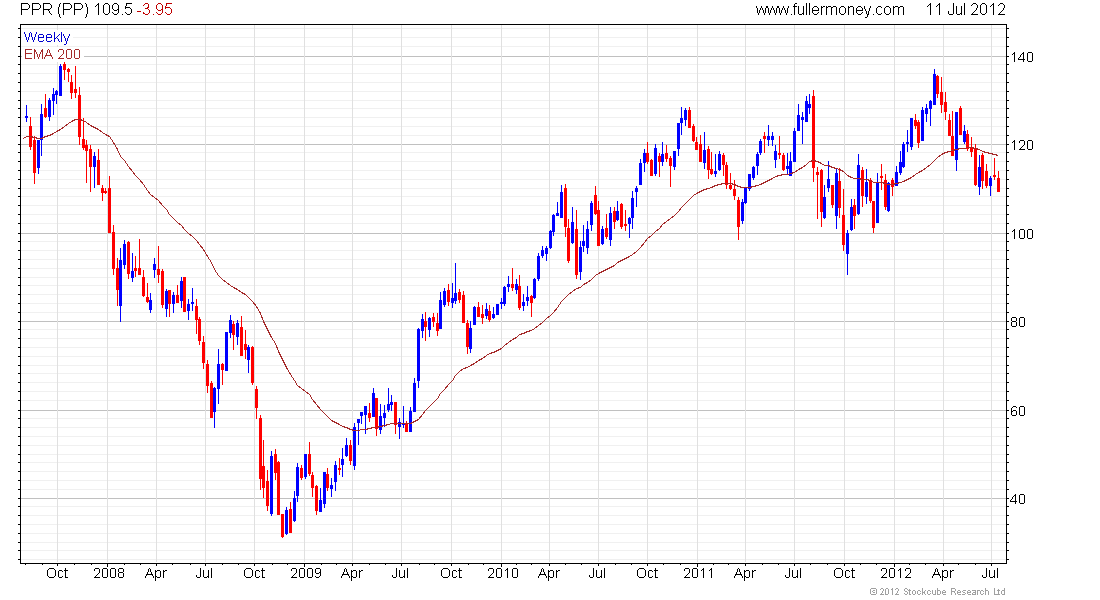The width and height of the screenshot is (1100, 600).
Task: Select the blue Weekly legend label
Action: 47,37
